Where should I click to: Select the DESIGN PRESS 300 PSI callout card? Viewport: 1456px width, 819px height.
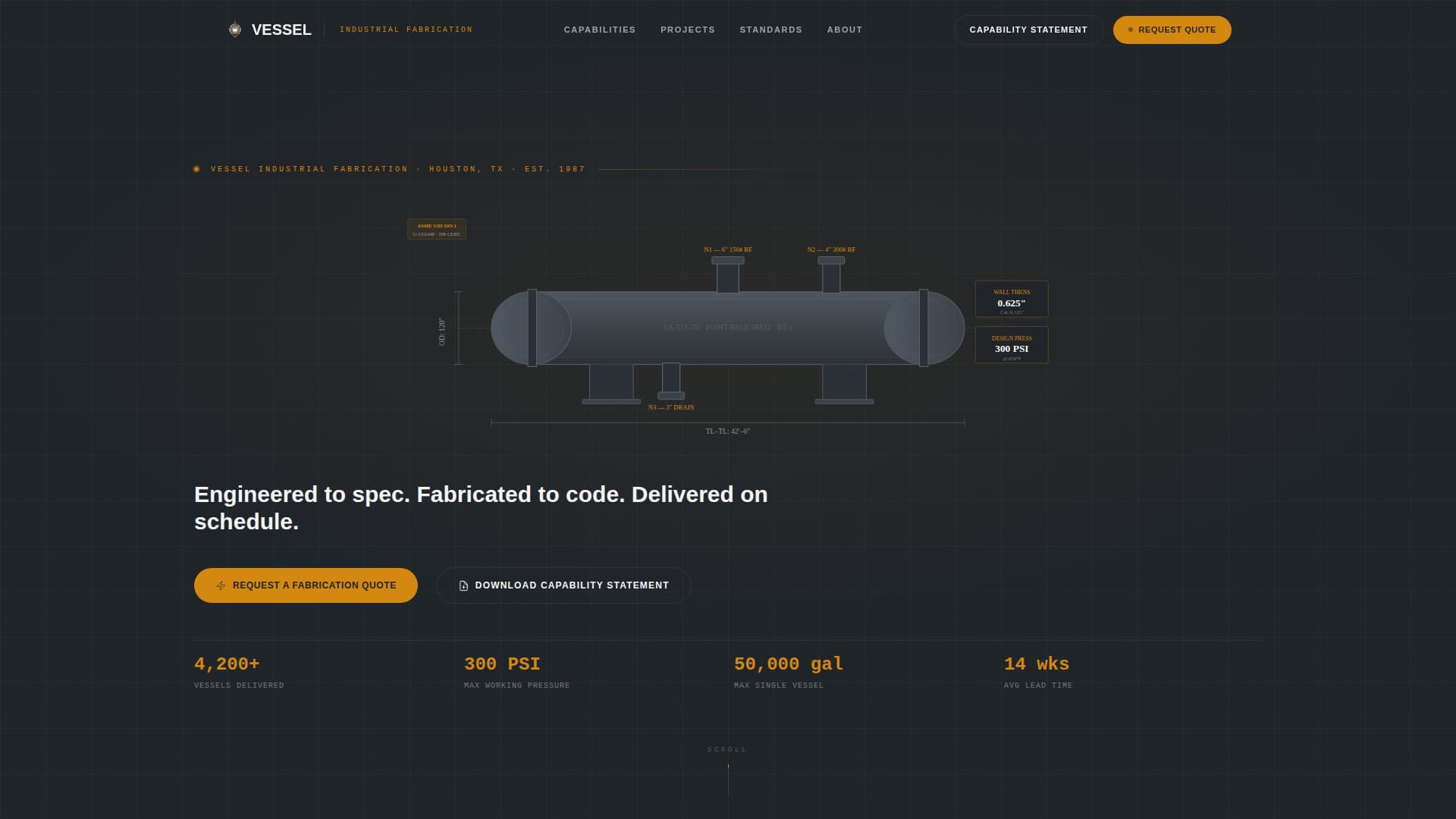[x=1012, y=345]
